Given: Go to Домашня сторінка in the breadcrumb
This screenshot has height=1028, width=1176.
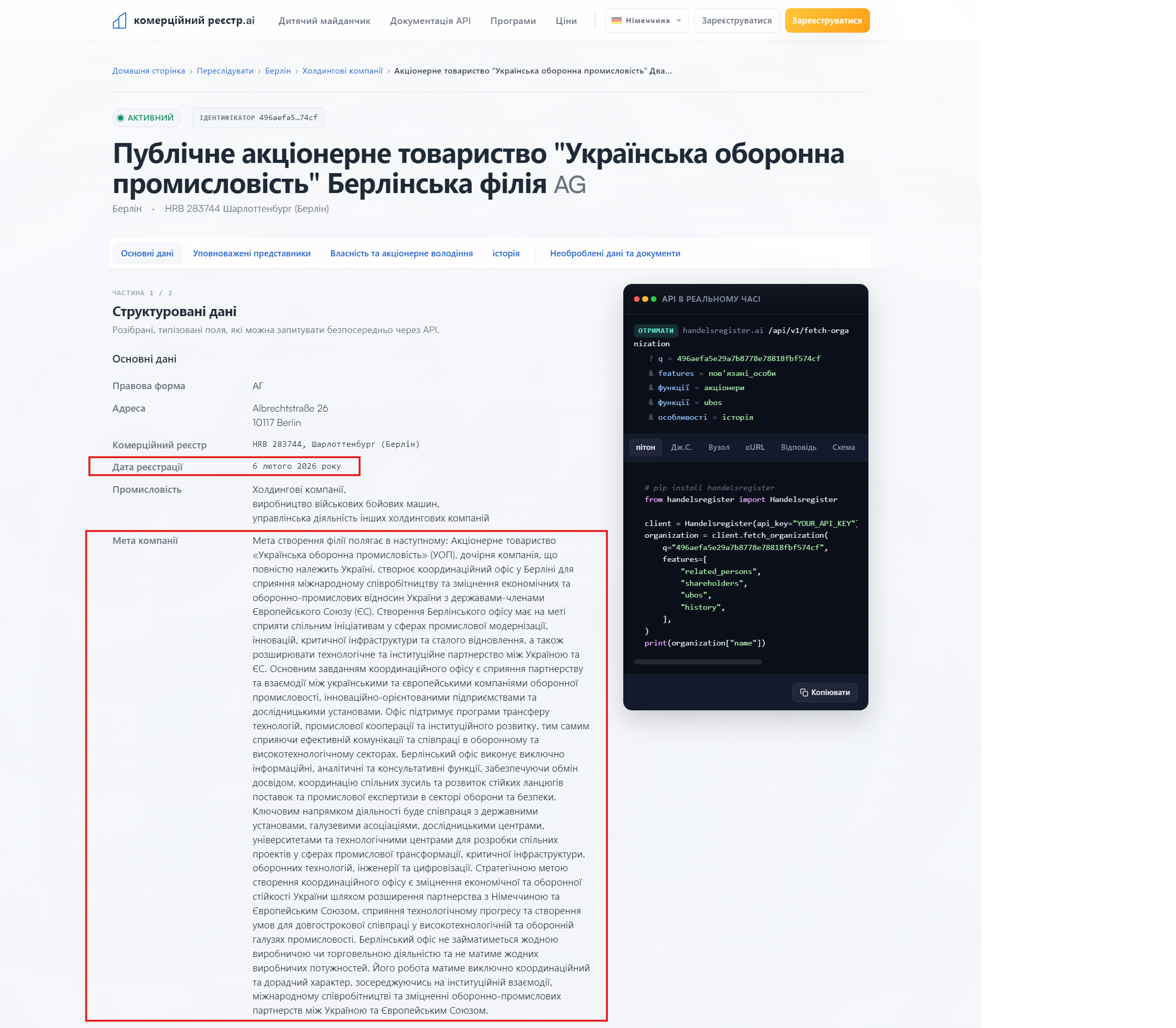Looking at the screenshot, I should pos(149,70).
